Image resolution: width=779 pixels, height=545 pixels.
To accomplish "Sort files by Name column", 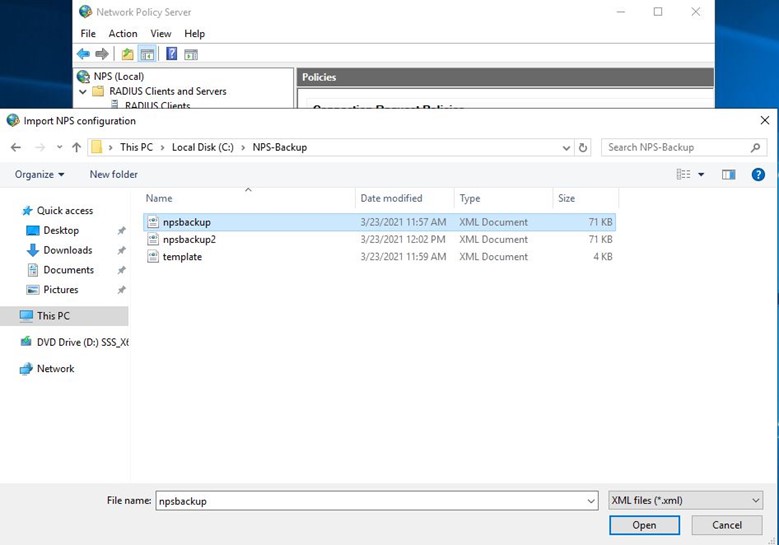I will tap(248, 198).
